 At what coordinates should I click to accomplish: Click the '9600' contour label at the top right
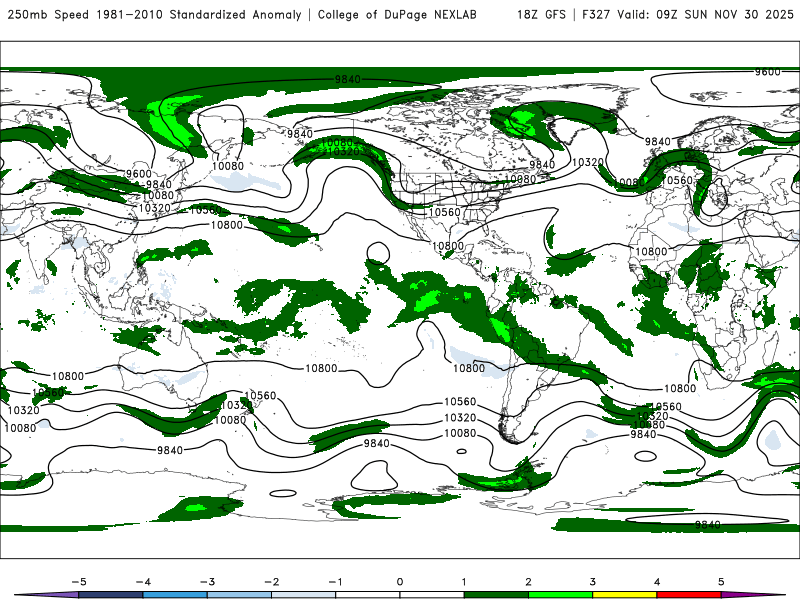click(x=768, y=72)
